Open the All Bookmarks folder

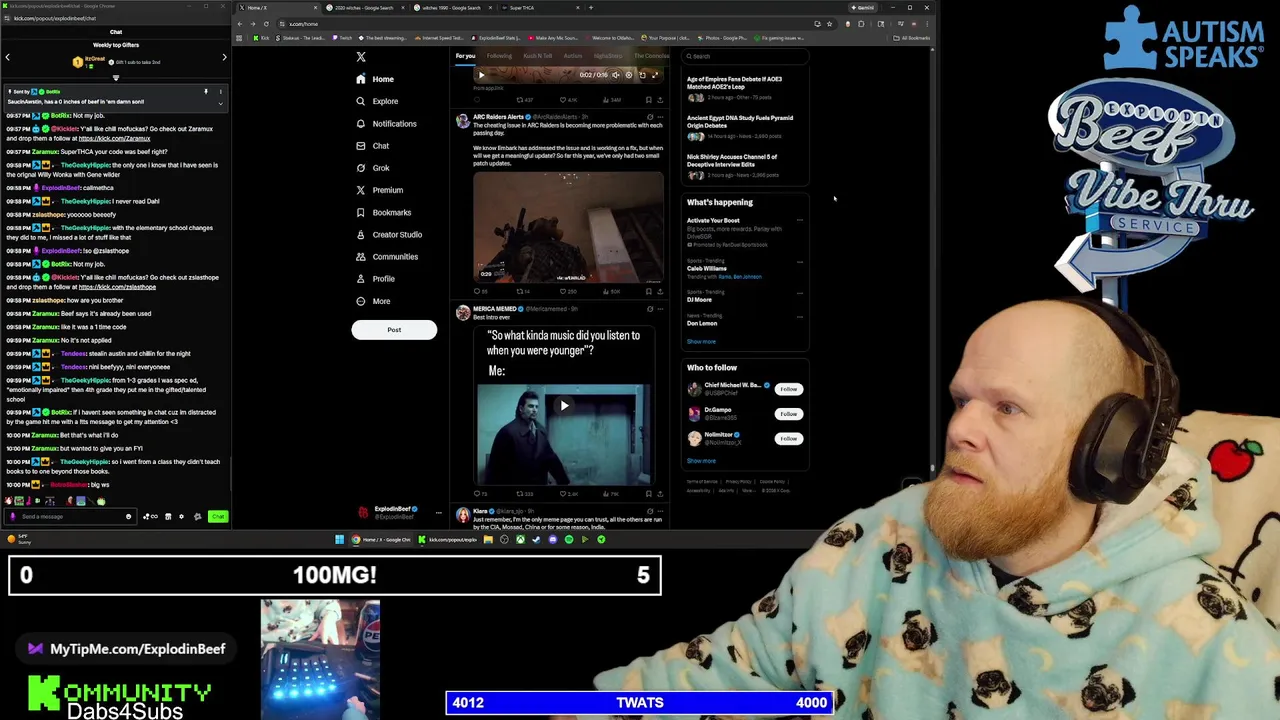[x=912, y=38]
